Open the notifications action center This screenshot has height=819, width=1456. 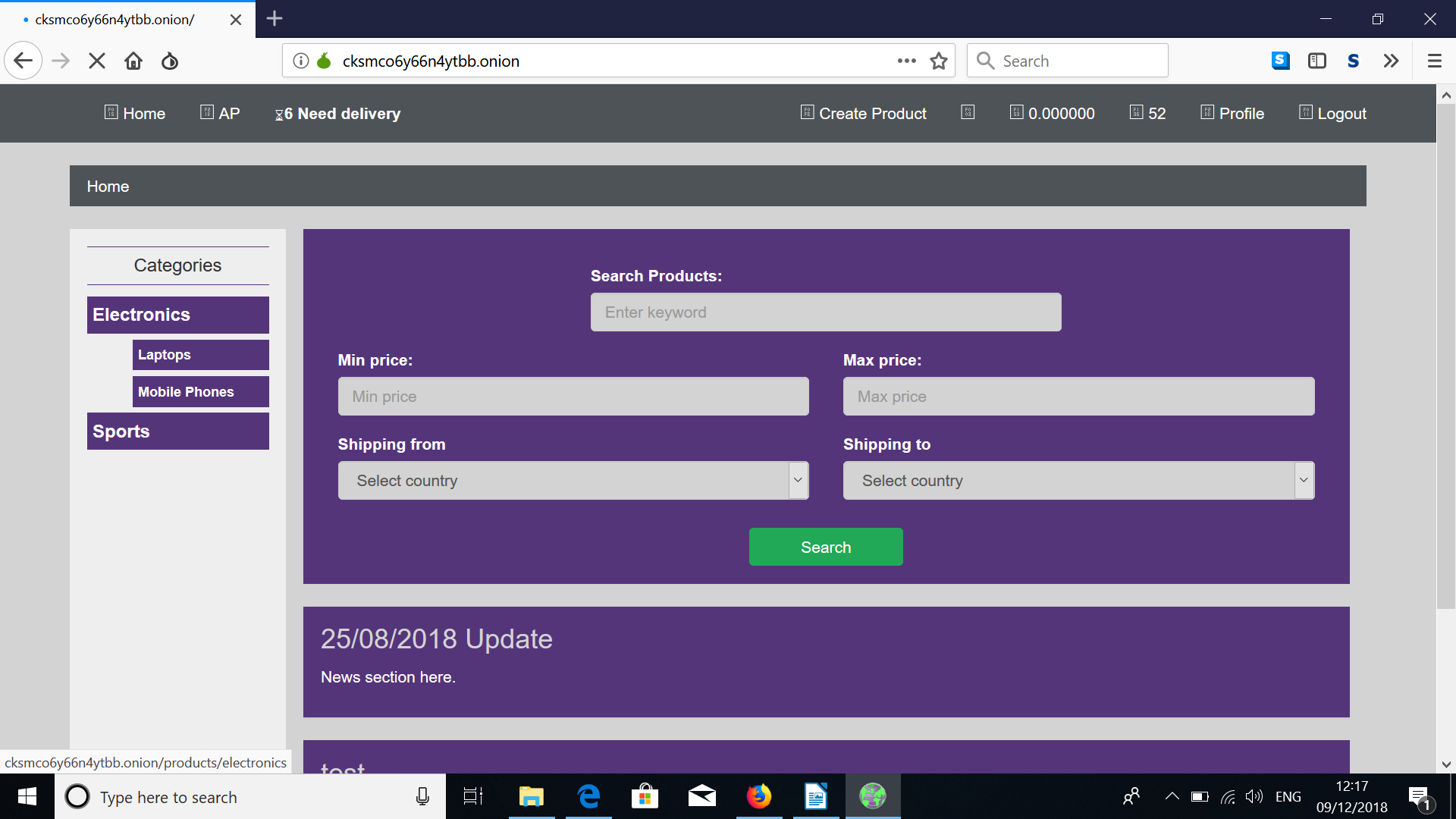pos(1420,797)
